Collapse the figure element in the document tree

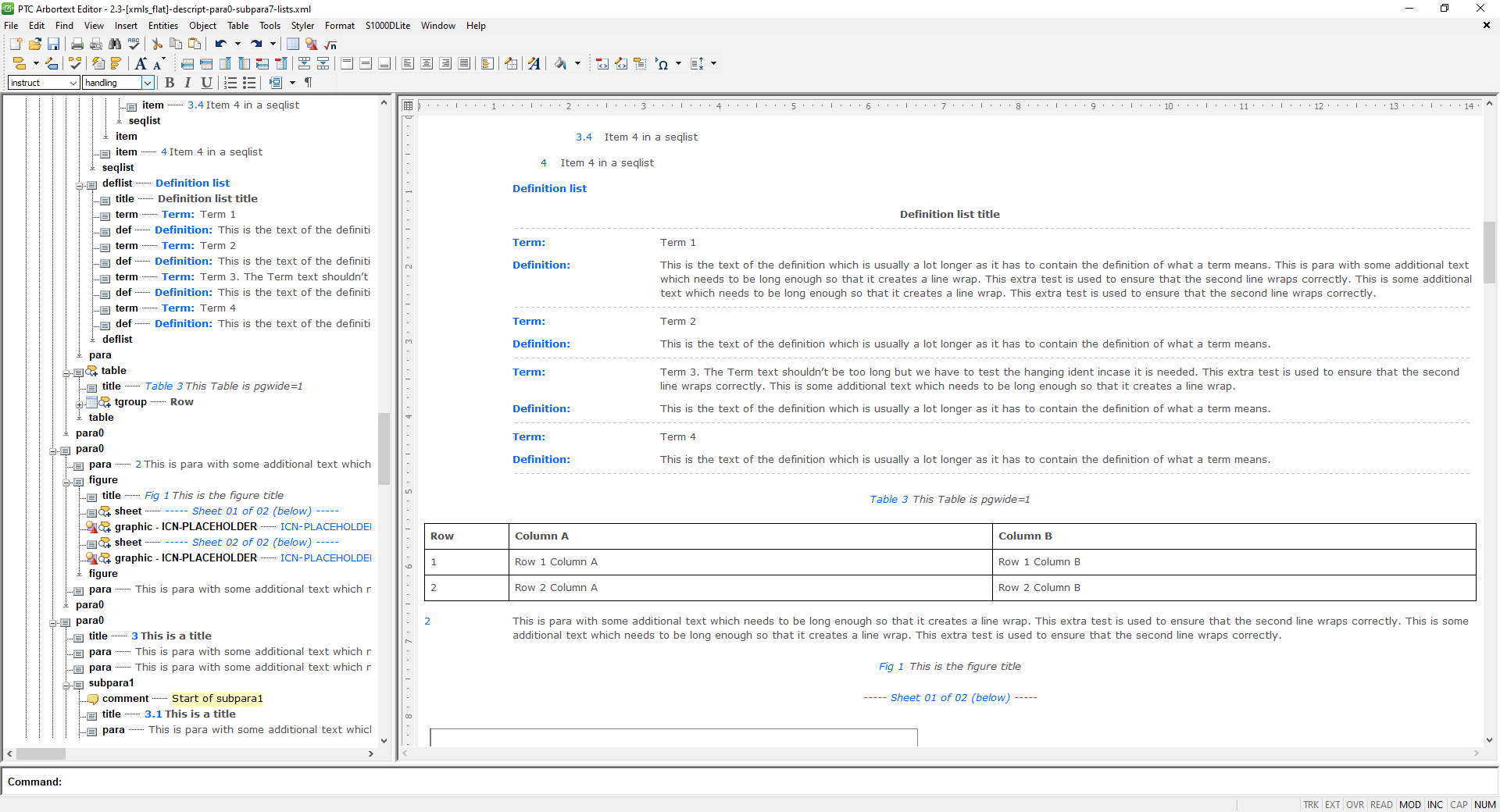[67, 483]
